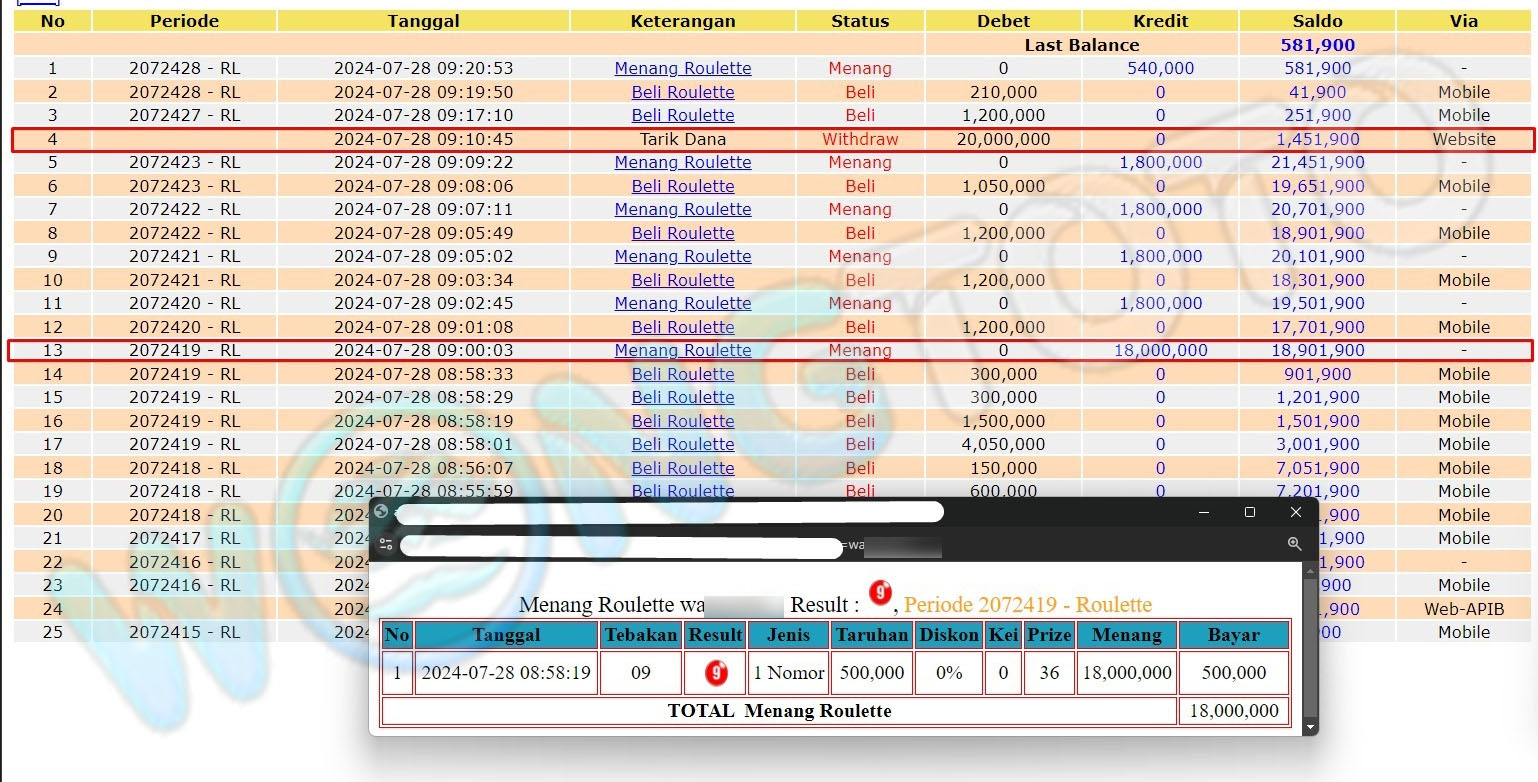
Task: Select the Tarik Dana withdraw row
Action: coord(682,139)
